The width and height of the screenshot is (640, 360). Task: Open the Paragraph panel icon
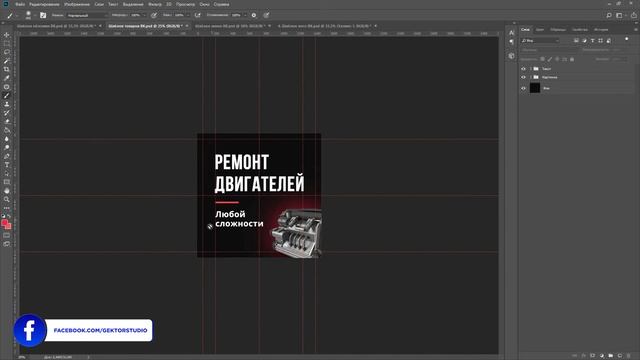click(511, 42)
